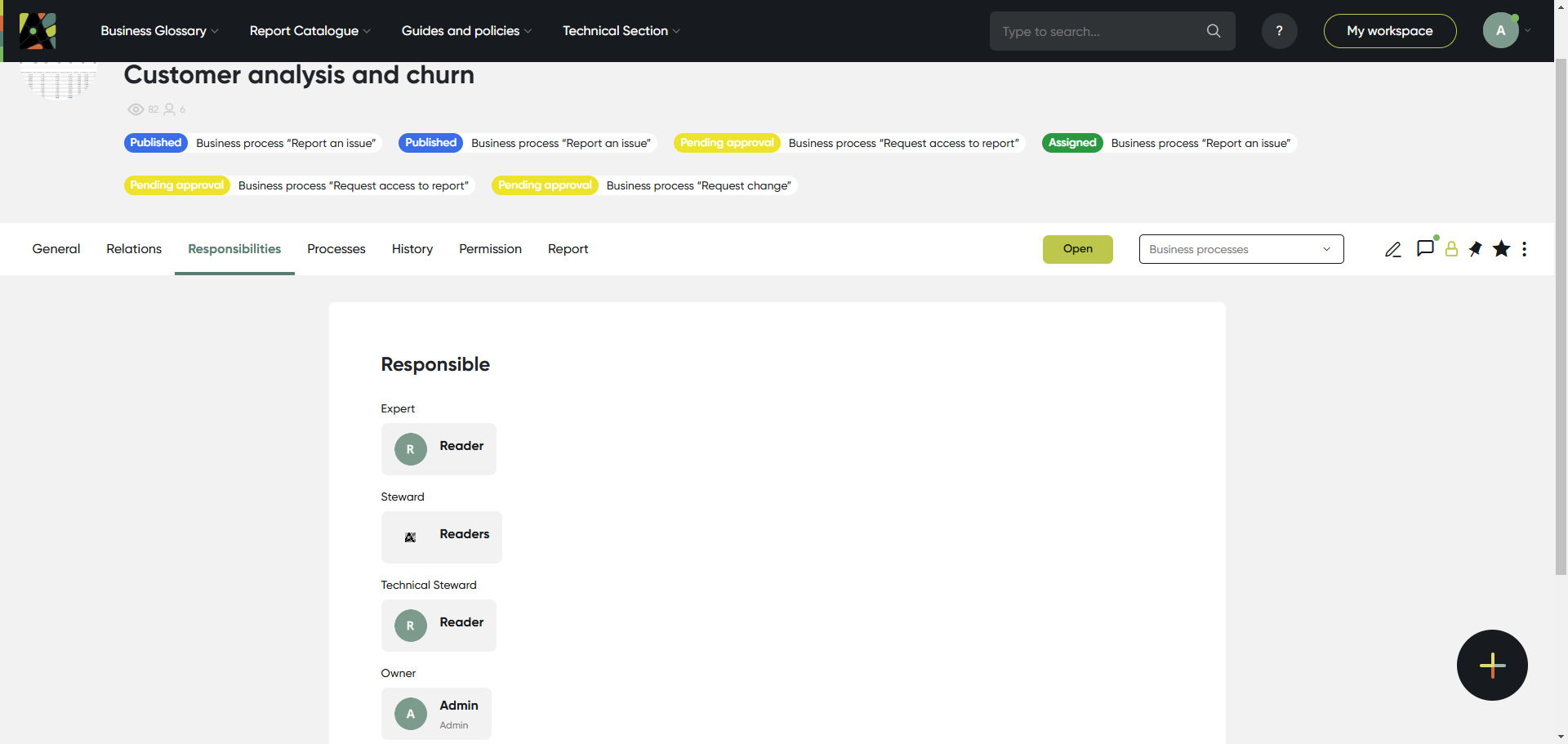Click the Type to search field
Viewport: 1568px width, 744px height.
coord(1098,31)
